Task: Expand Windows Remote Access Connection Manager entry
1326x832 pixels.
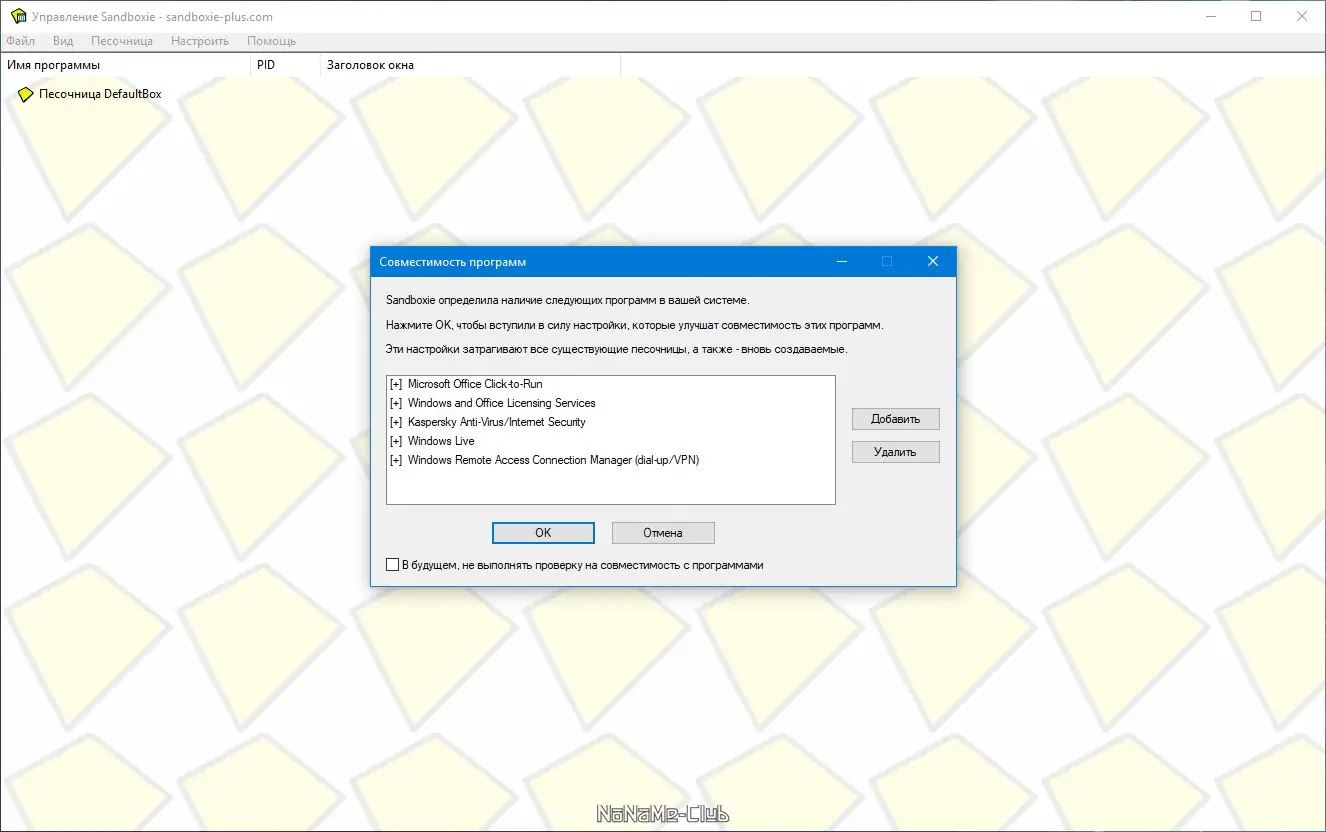Action: (x=396, y=460)
